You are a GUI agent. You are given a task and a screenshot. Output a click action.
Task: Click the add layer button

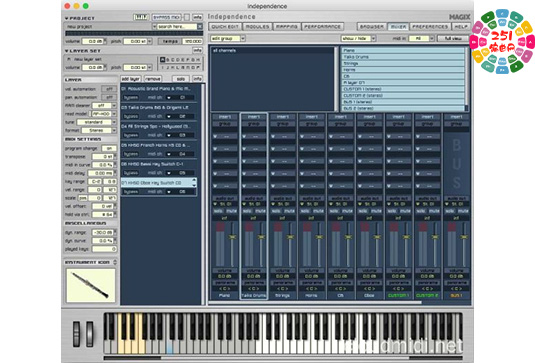[x=131, y=79]
